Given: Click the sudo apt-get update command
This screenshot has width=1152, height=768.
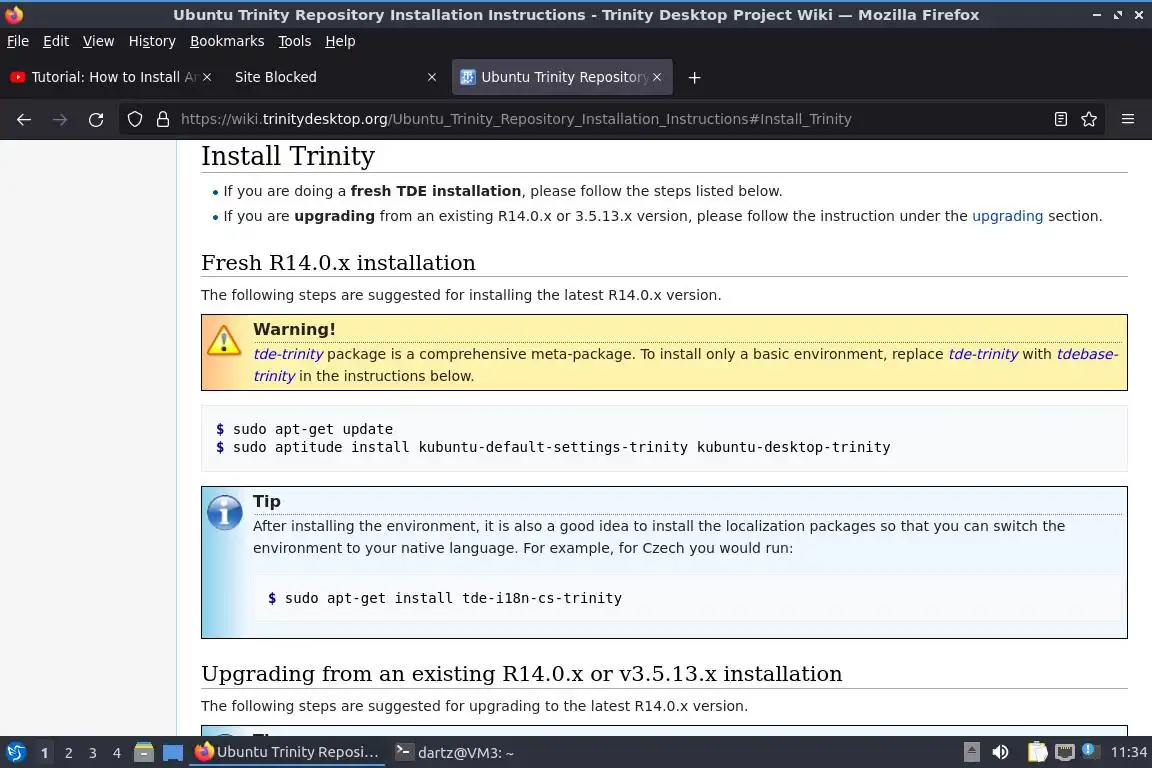Looking at the screenshot, I should coord(313,429).
